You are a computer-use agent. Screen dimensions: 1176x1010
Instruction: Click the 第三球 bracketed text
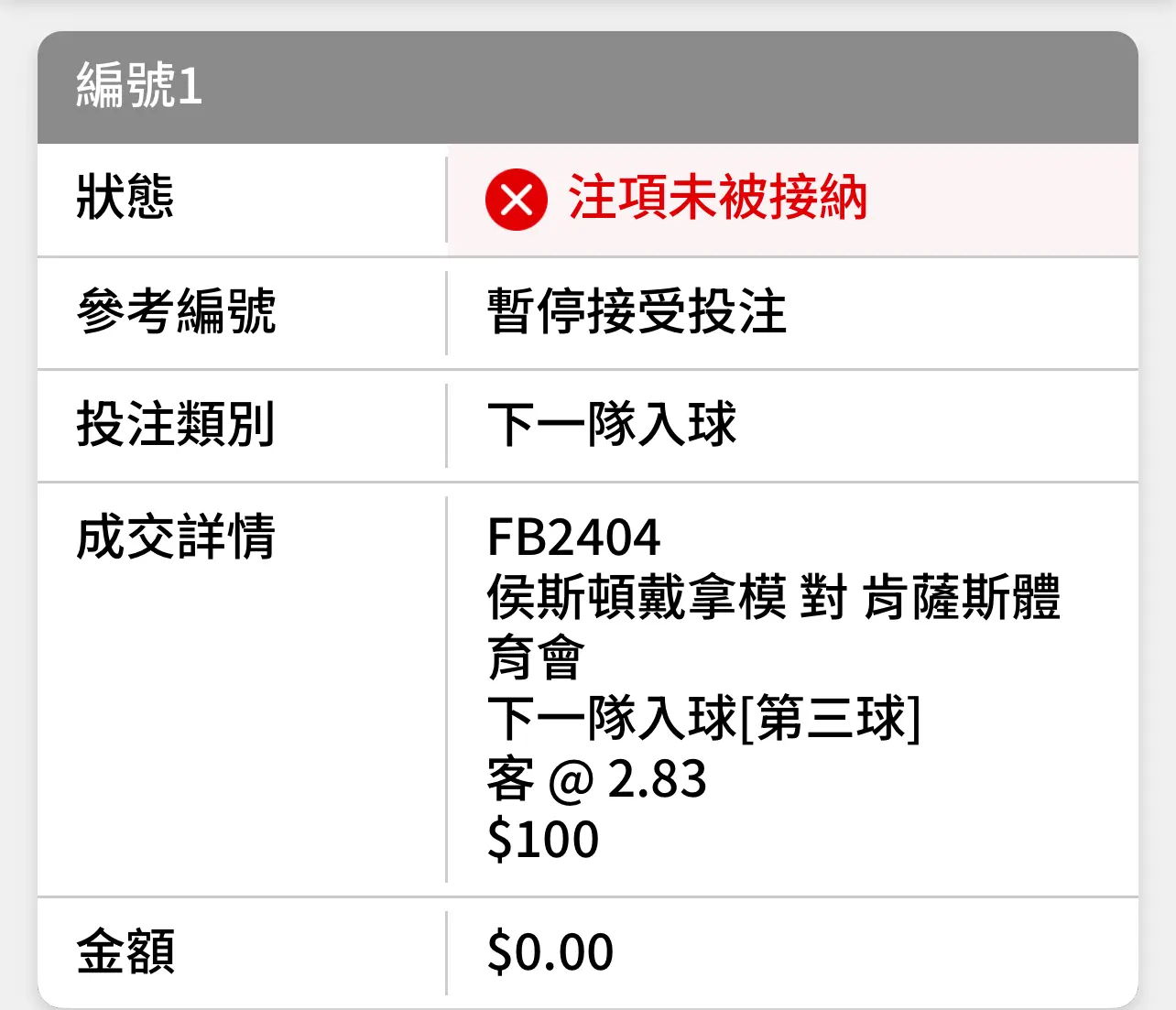tap(830, 718)
